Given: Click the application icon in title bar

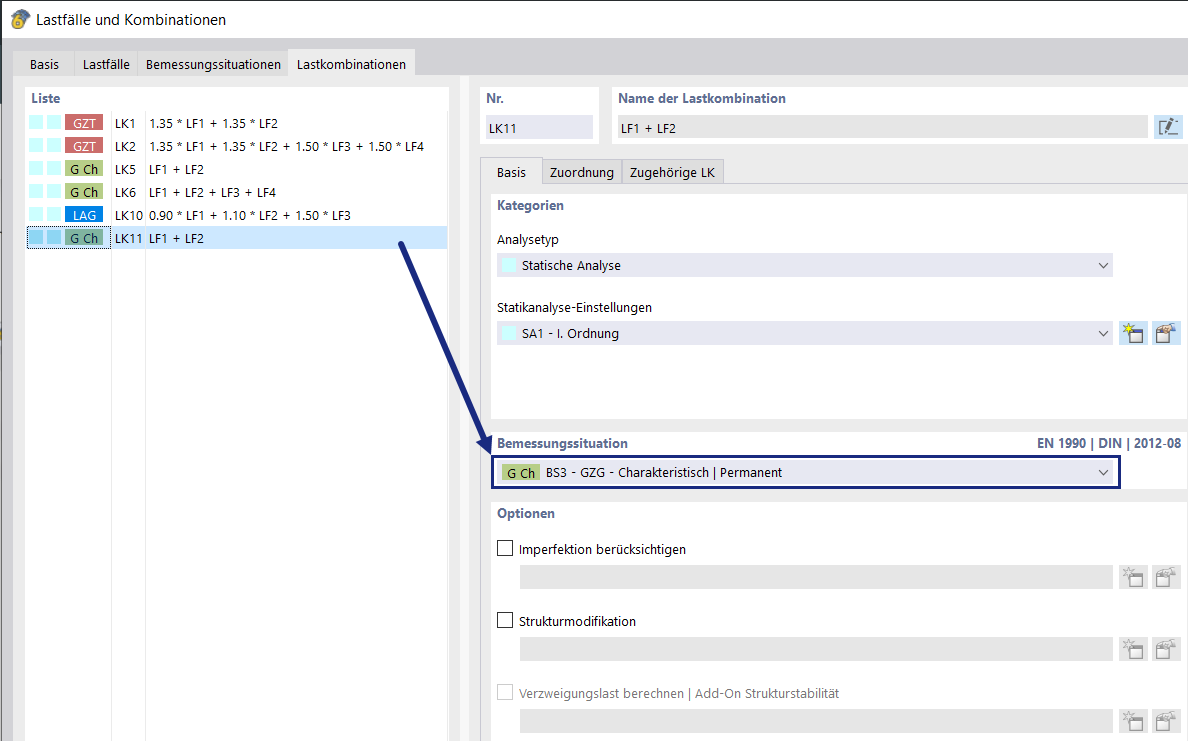Looking at the screenshot, I should [x=20, y=19].
